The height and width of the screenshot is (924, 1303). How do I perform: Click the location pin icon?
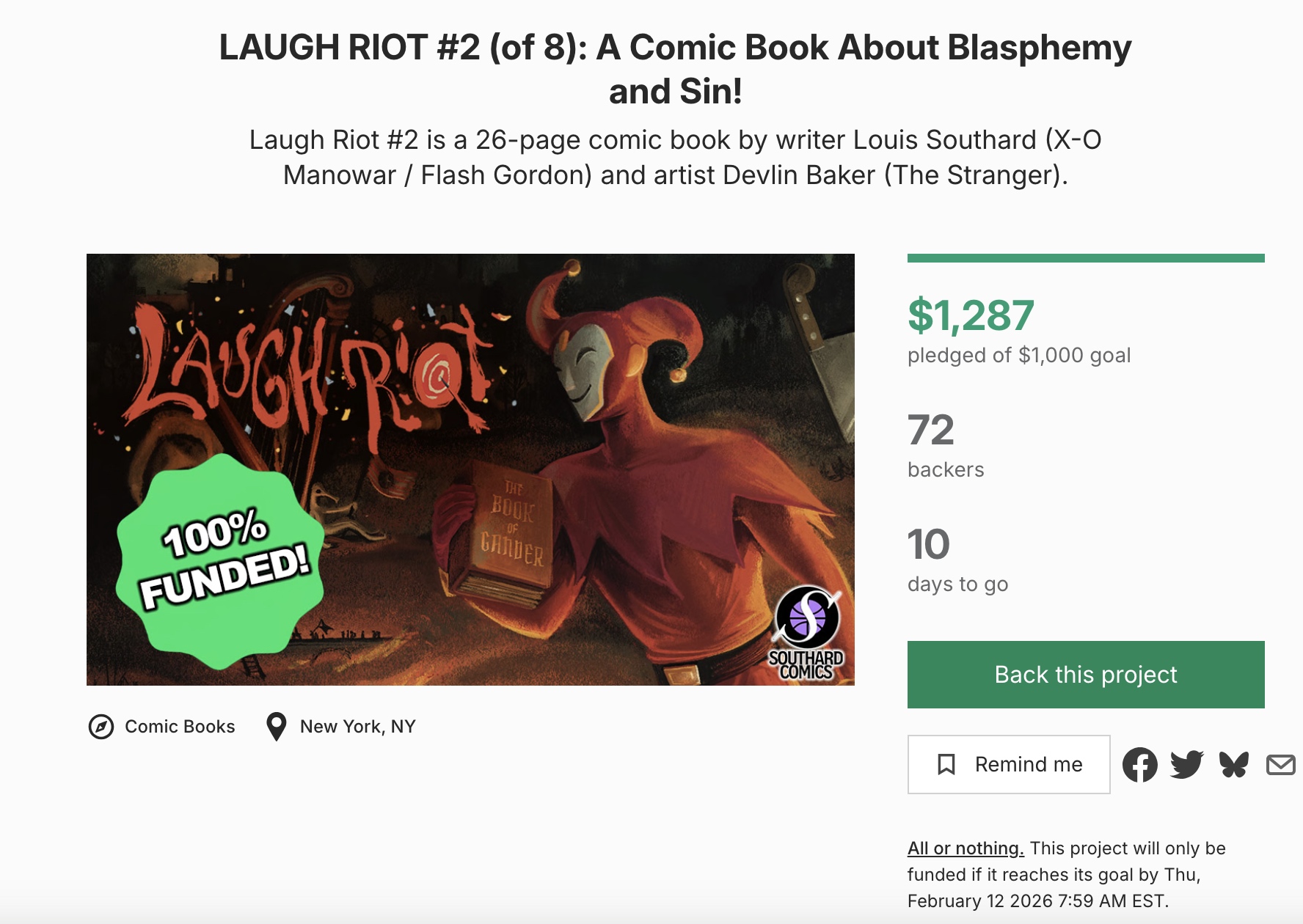pyautogui.click(x=276, y=727)
